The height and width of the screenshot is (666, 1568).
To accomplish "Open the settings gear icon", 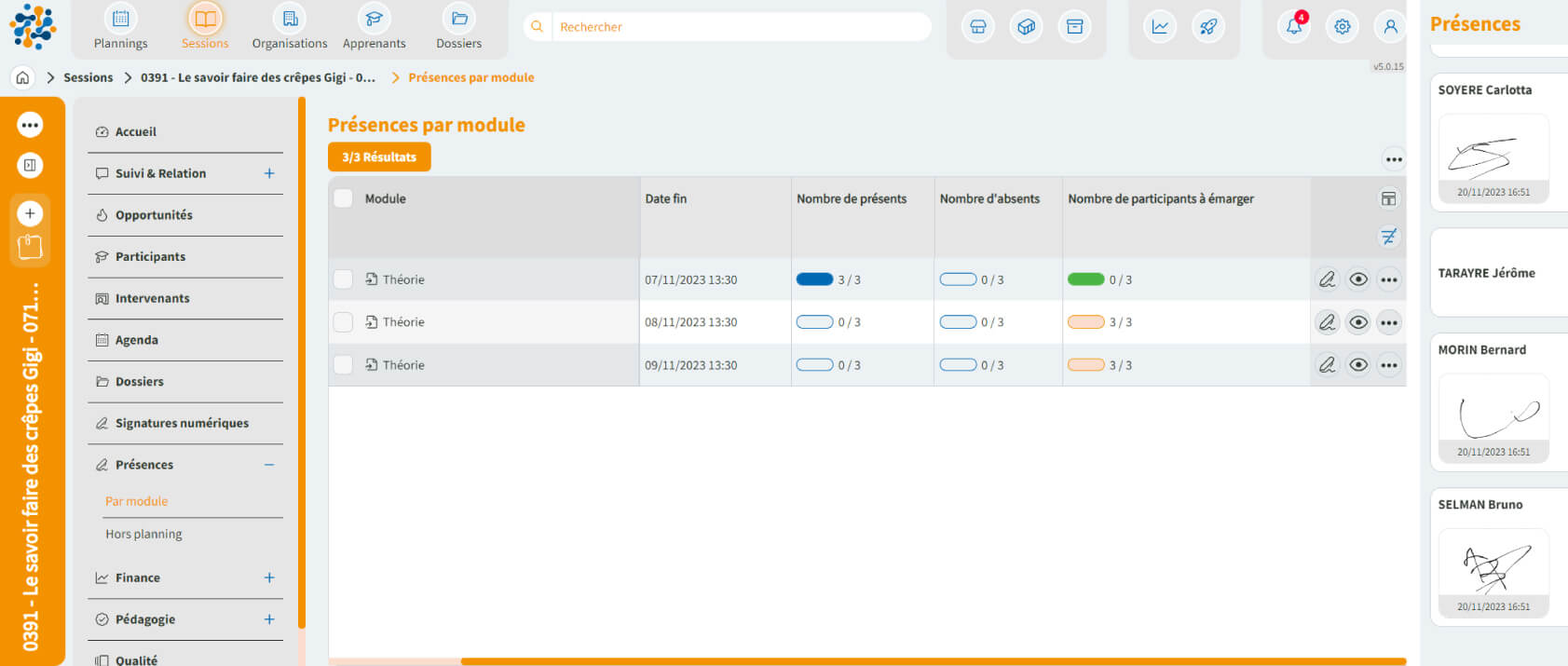I will [1342, 27].
